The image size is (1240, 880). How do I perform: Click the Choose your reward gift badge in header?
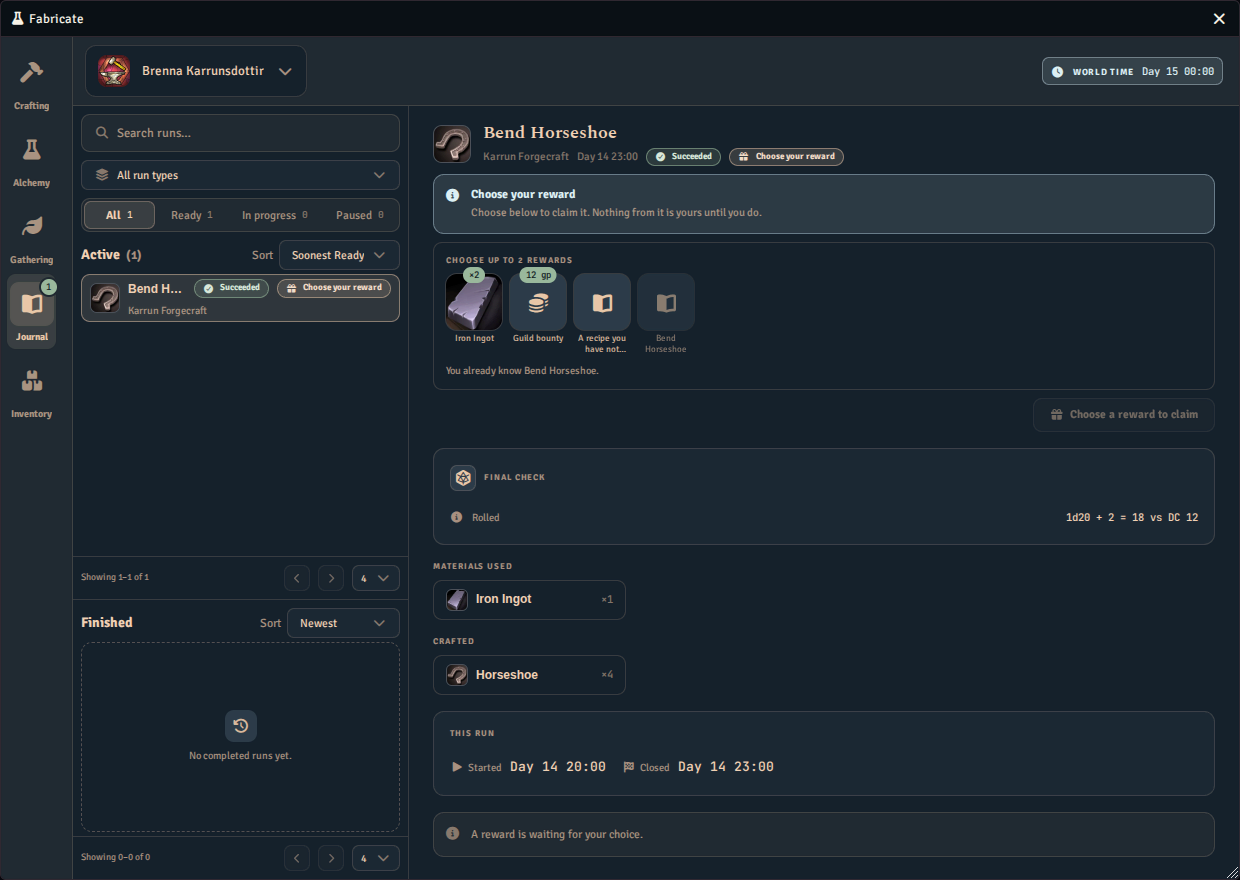tap(786, 157)
